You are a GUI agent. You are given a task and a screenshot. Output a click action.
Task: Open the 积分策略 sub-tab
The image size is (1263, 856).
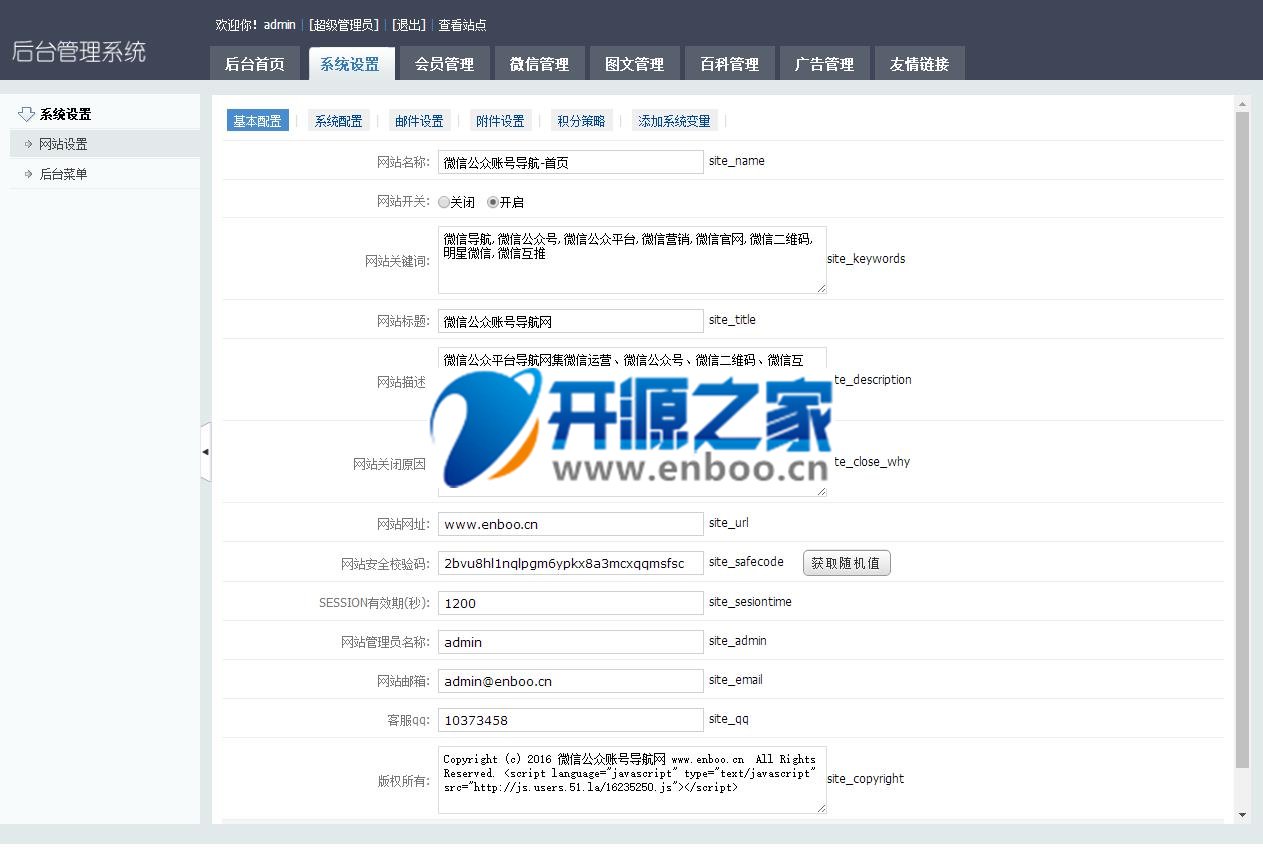tap(582, 121)
